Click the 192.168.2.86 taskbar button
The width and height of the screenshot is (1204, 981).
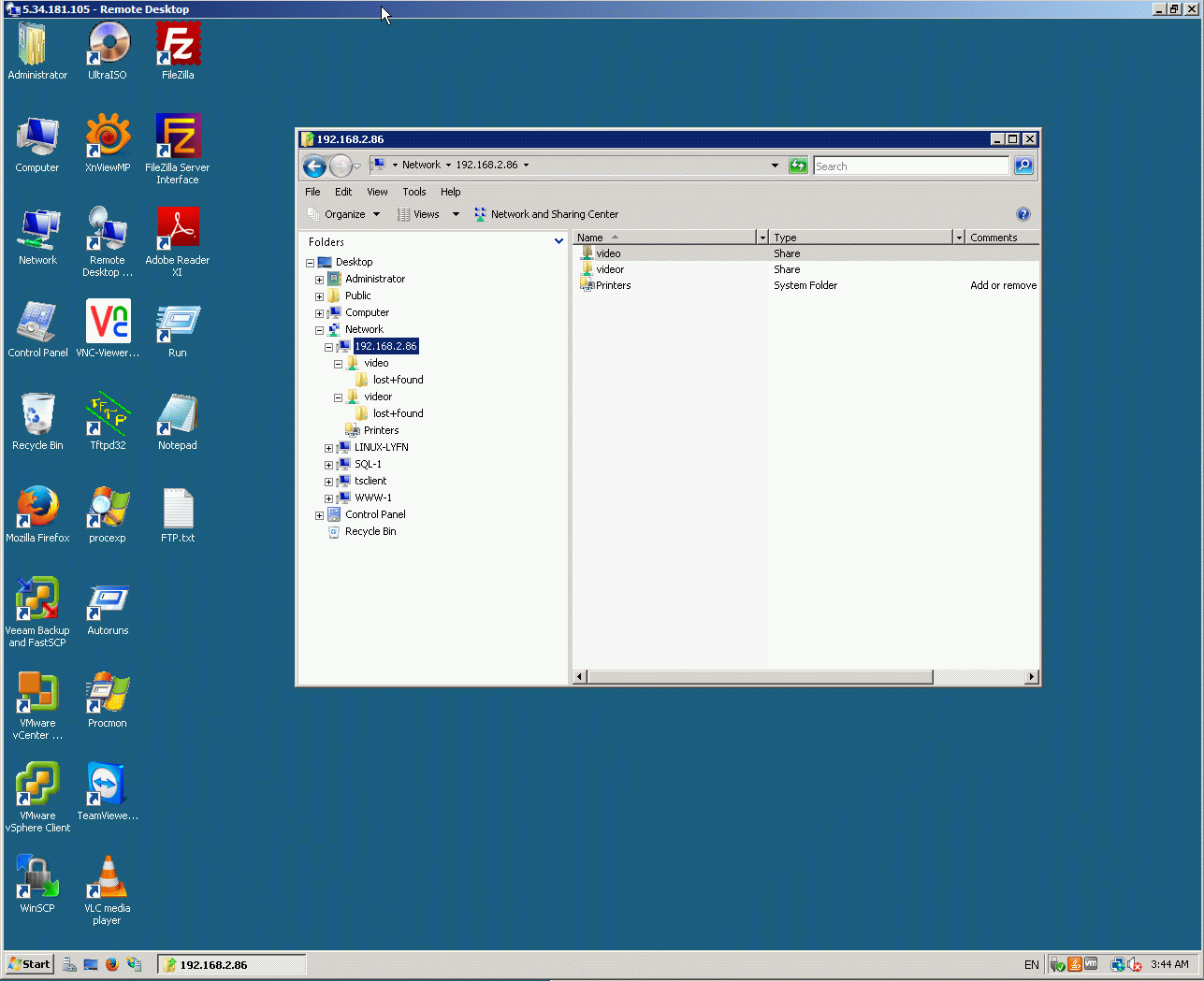(x=232, y=964)
